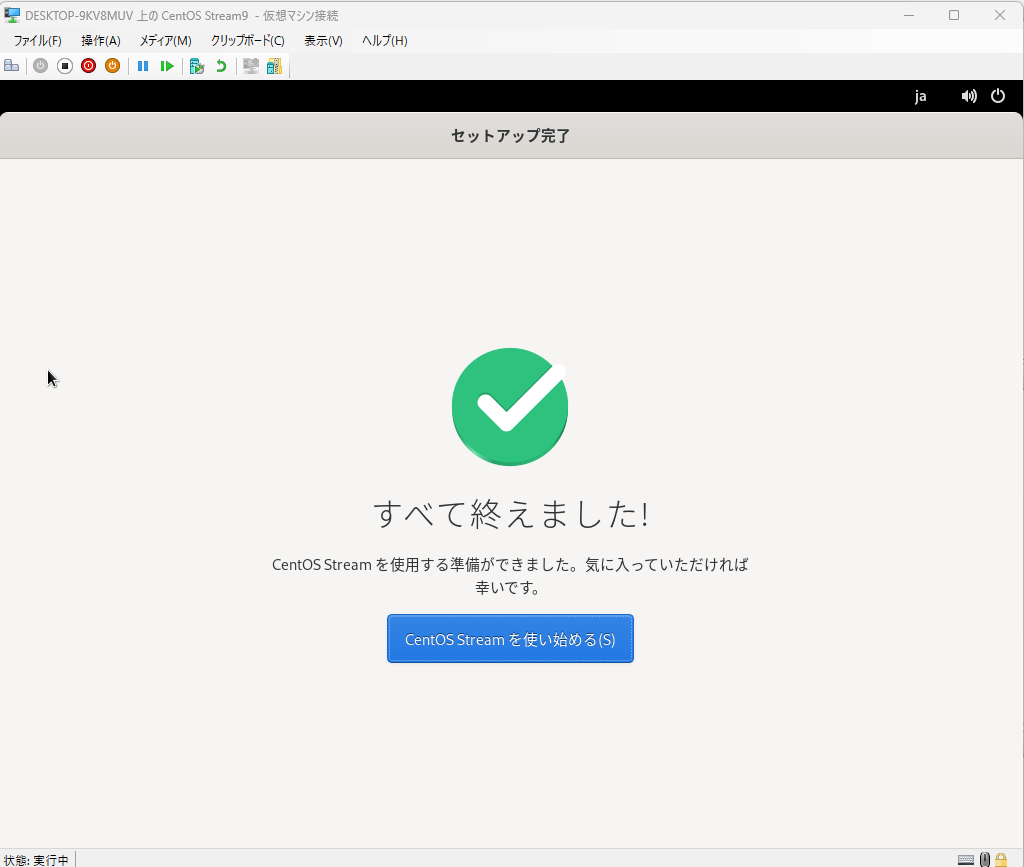Click the keyboard status icon
1024x867 pixels.
click(x=966, y=859)
